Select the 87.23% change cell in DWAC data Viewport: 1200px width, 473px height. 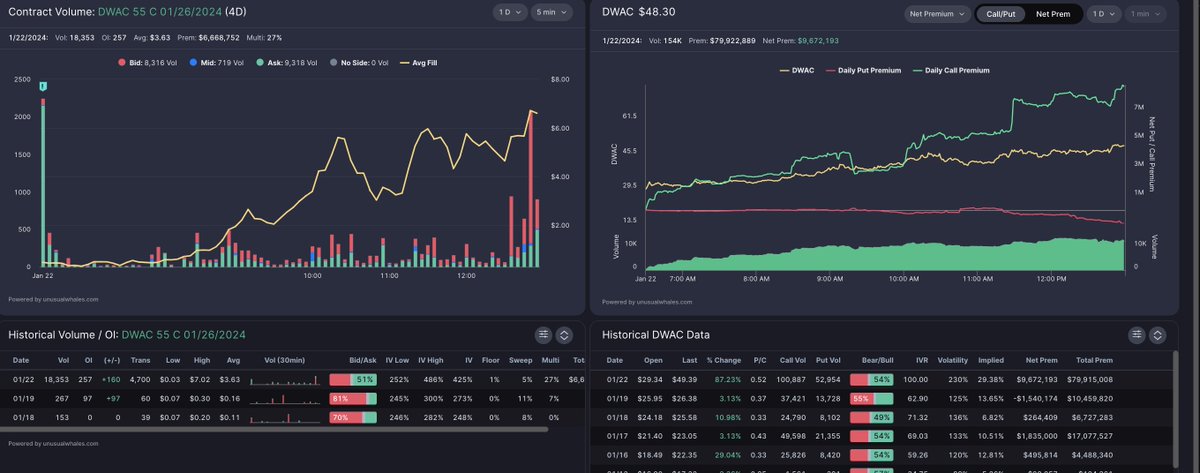click(x=726, y=380)
